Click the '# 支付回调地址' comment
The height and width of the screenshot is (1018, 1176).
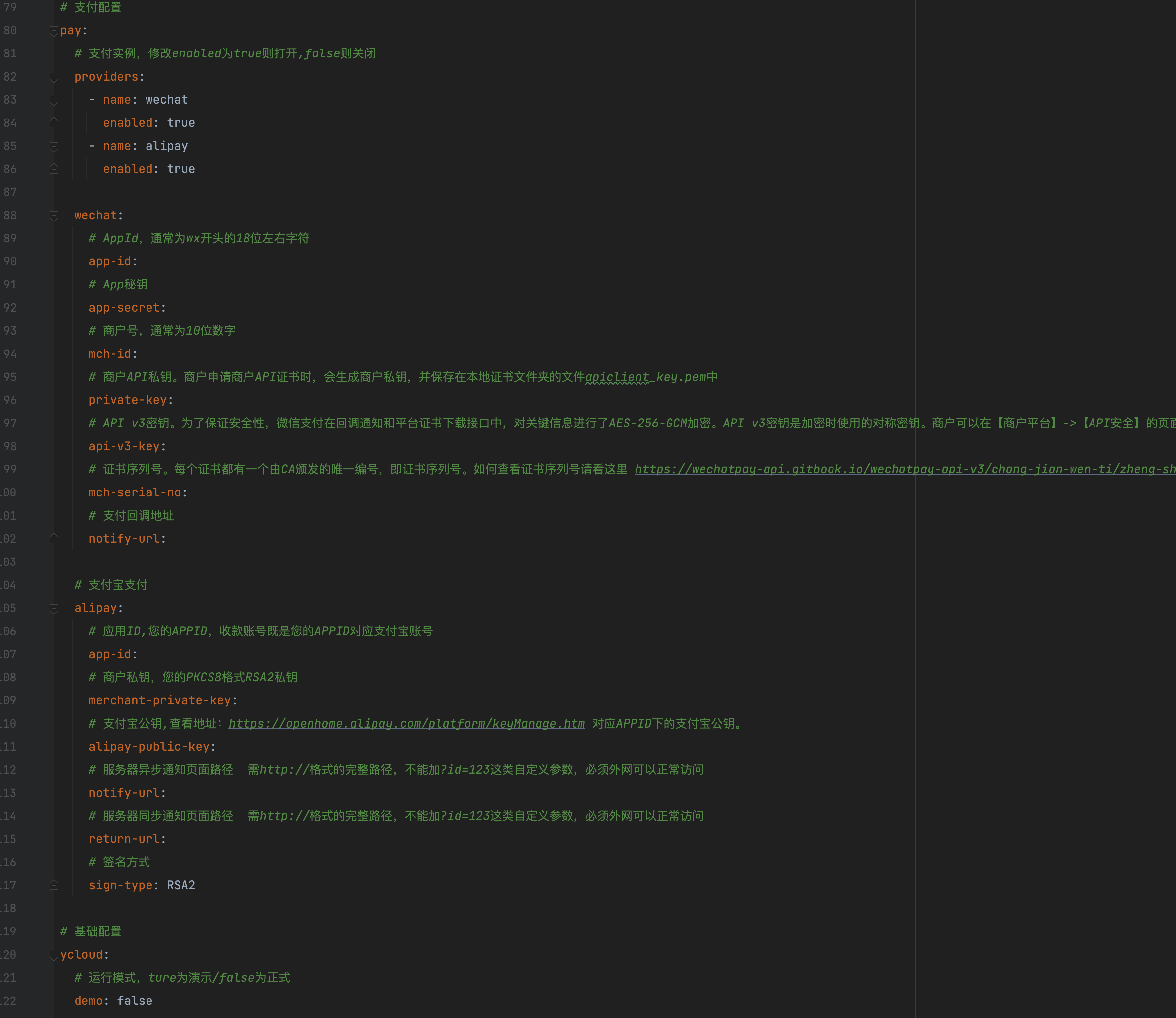point(131,516)
